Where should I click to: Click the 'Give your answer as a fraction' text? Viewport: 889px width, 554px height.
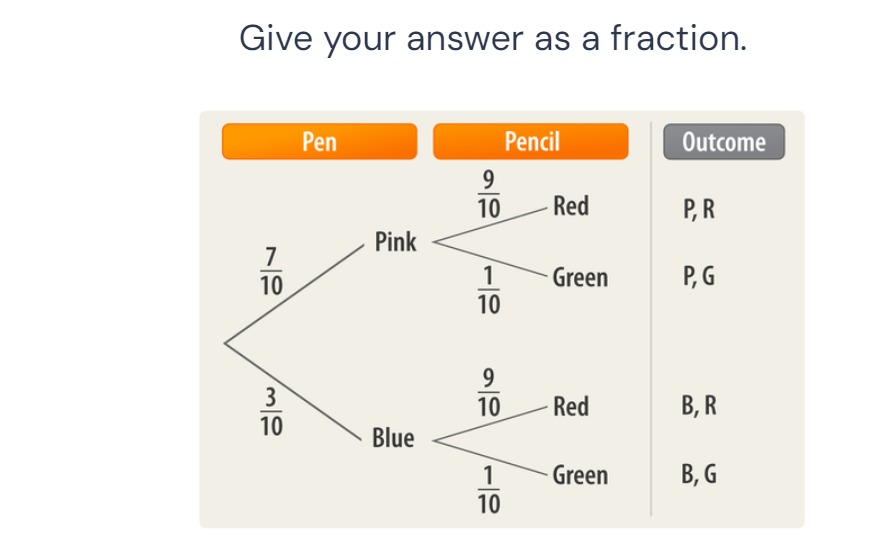pos(493,39)
